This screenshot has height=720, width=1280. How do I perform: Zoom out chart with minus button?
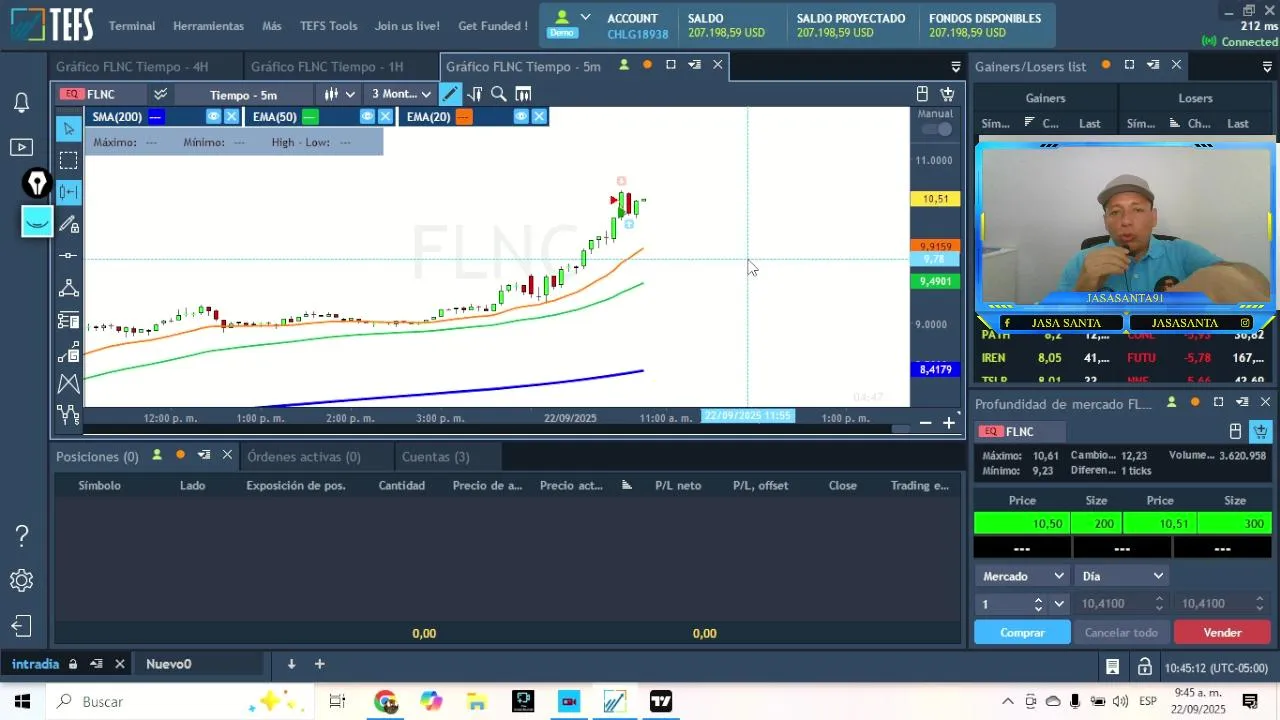click(925, 423)
